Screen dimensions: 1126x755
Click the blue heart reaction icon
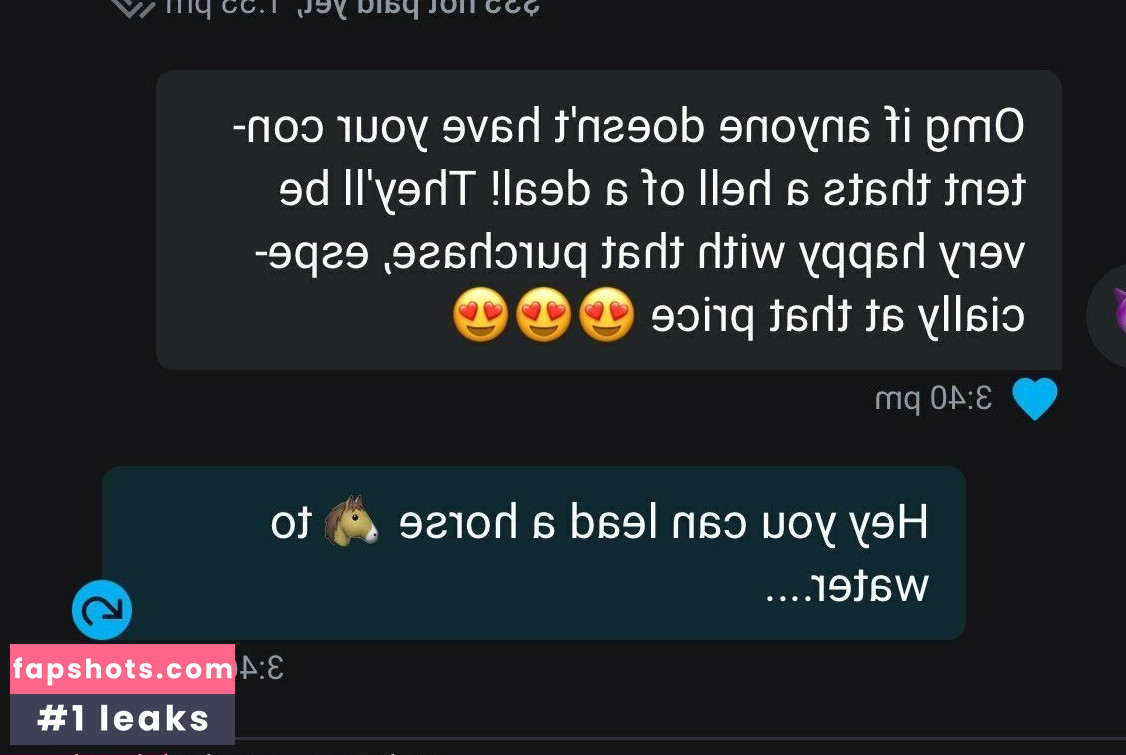[x=1035, y=399]
